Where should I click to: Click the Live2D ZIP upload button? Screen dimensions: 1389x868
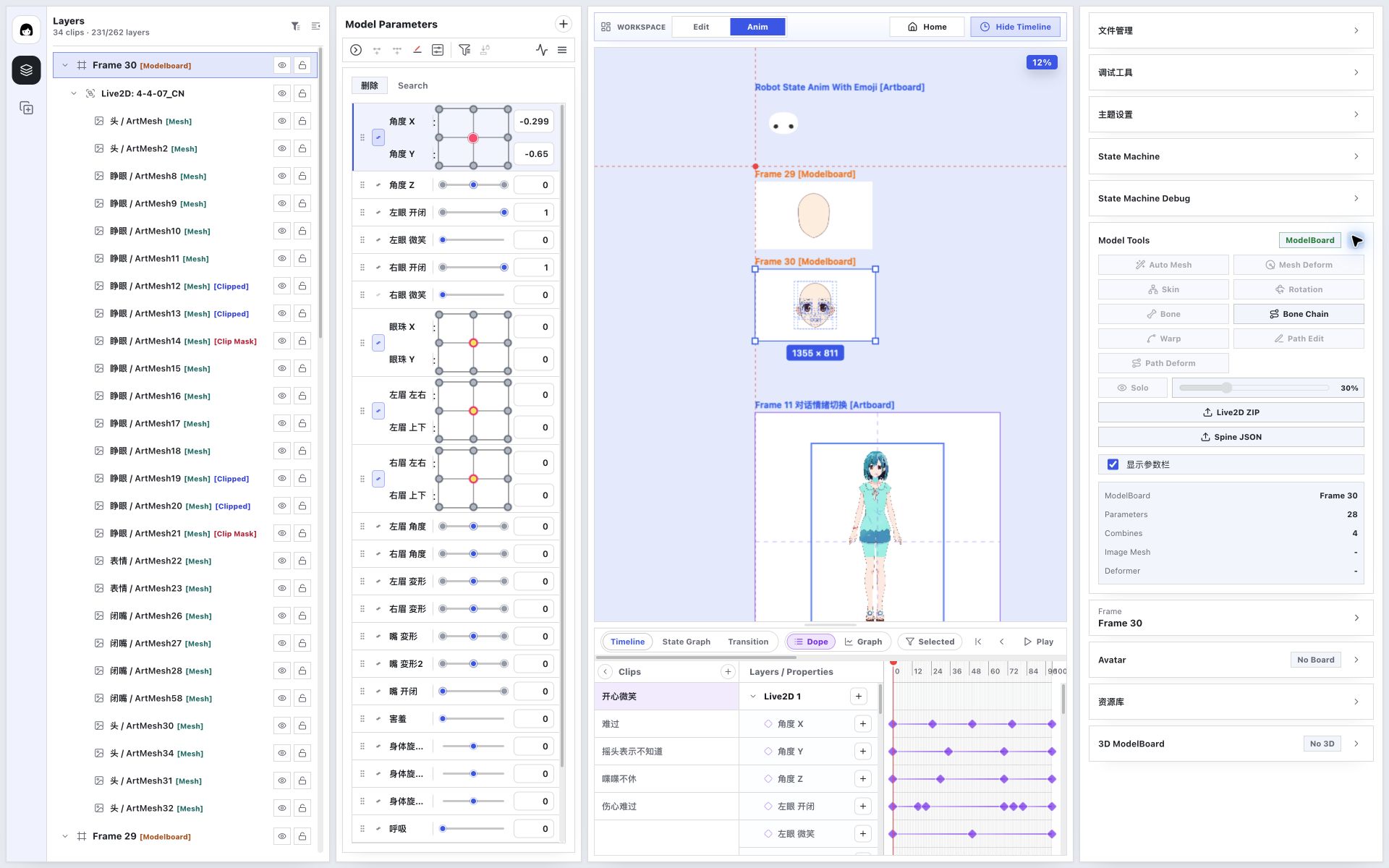tap(1231, 412)
